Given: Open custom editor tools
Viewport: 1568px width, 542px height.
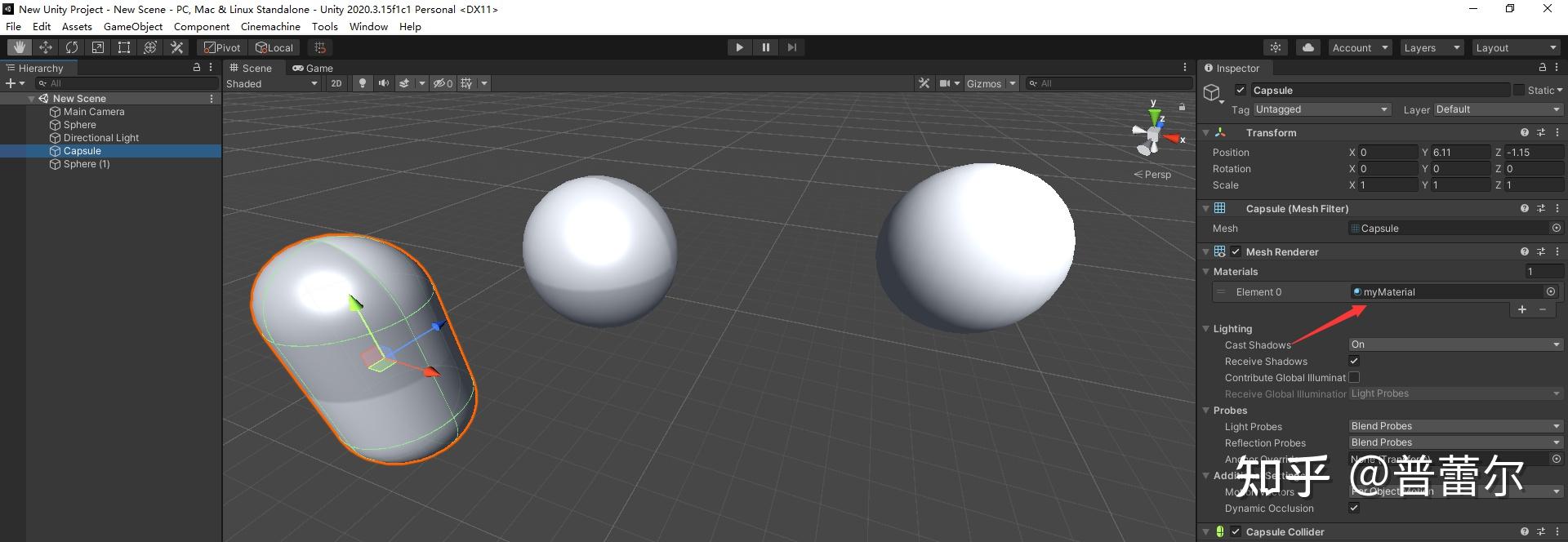Looking at the screenshot, I should click(x=176, y=47).
